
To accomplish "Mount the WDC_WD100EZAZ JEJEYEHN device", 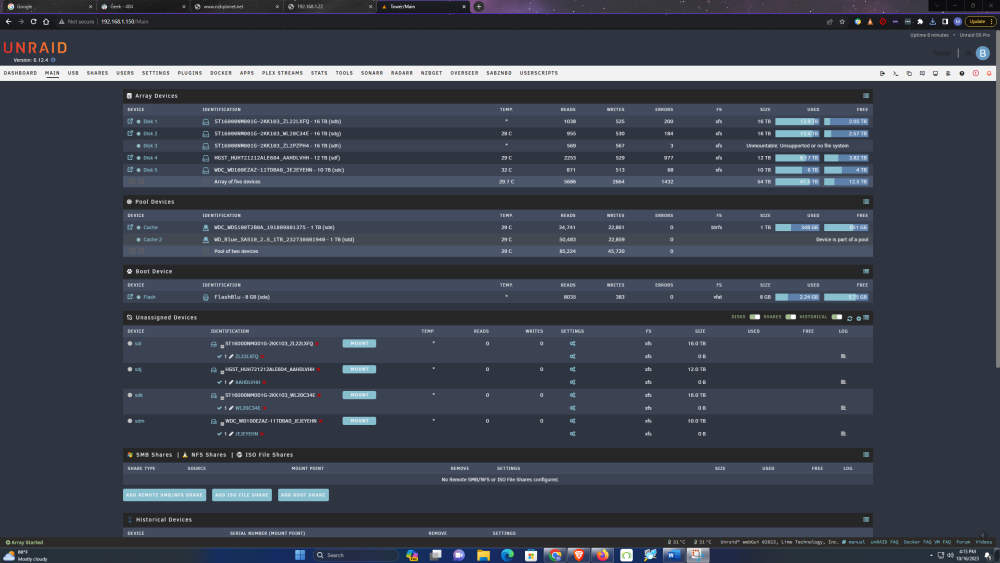I will tap(359, 421).
